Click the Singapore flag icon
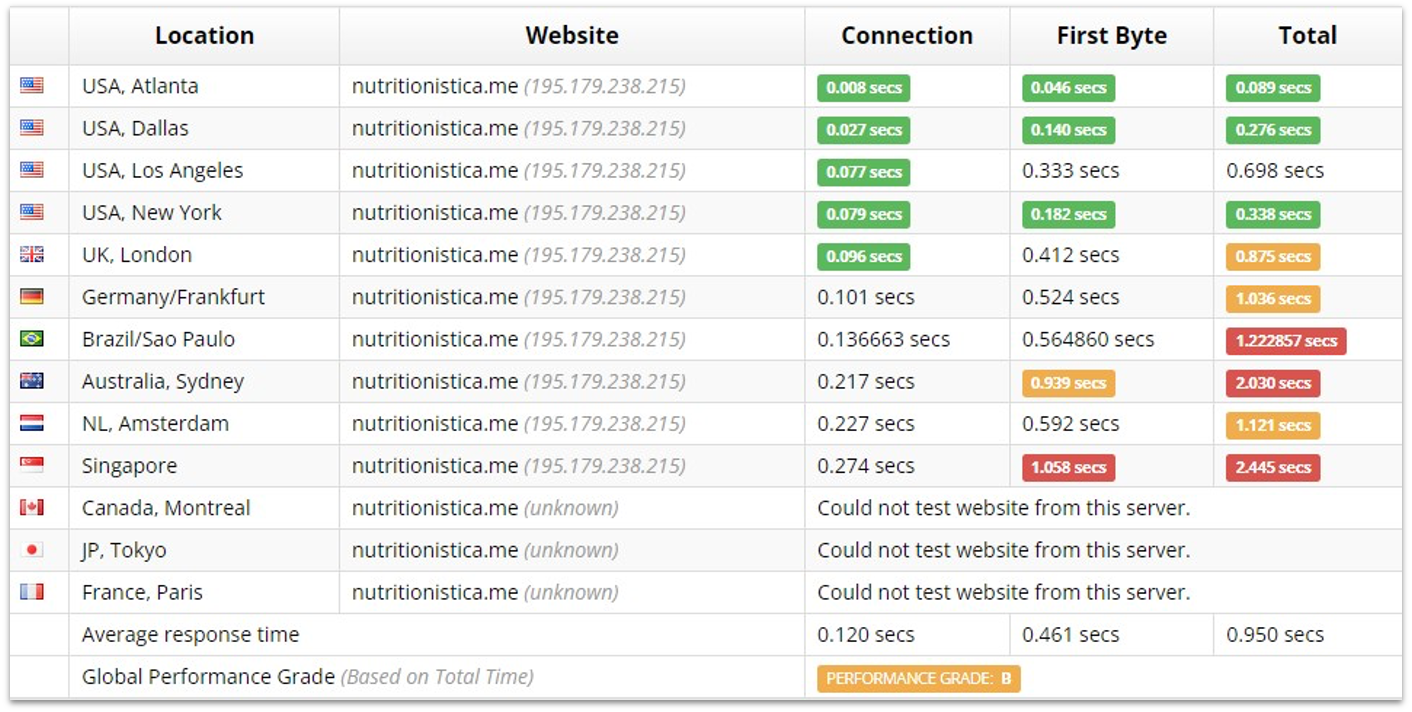This screenshot has width=1412, height=712. [32, 466]
